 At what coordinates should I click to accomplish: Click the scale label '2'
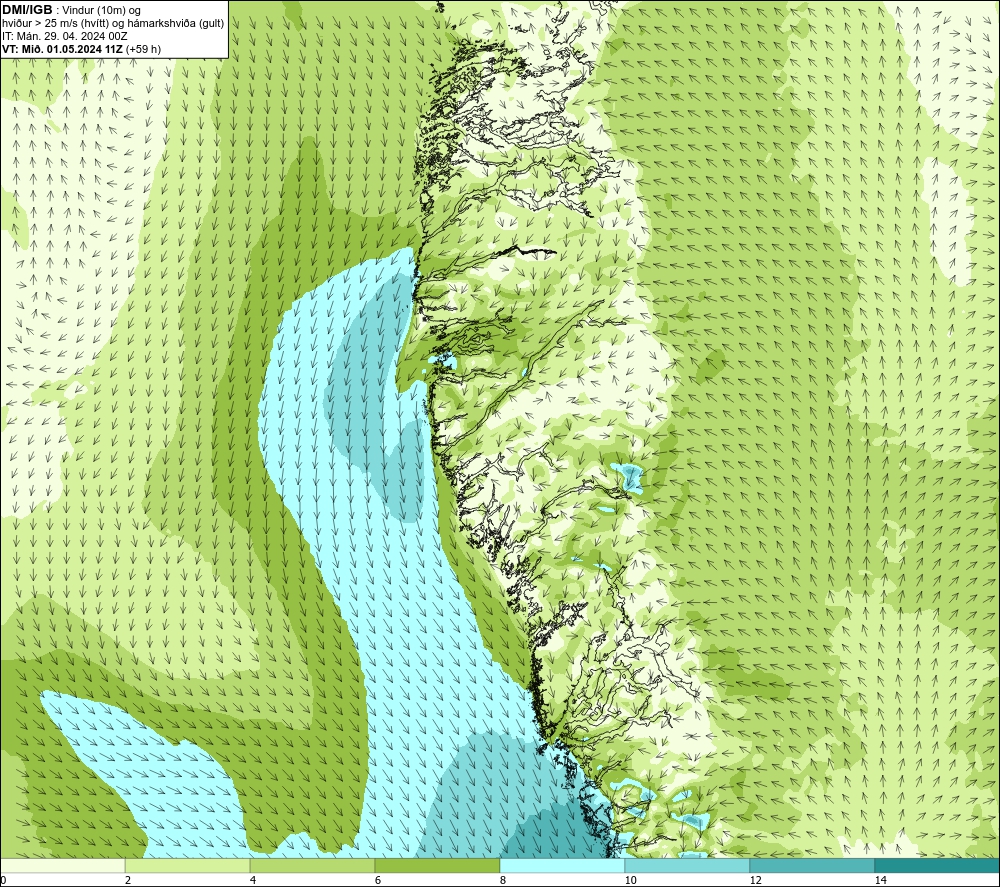click(128, 881)
